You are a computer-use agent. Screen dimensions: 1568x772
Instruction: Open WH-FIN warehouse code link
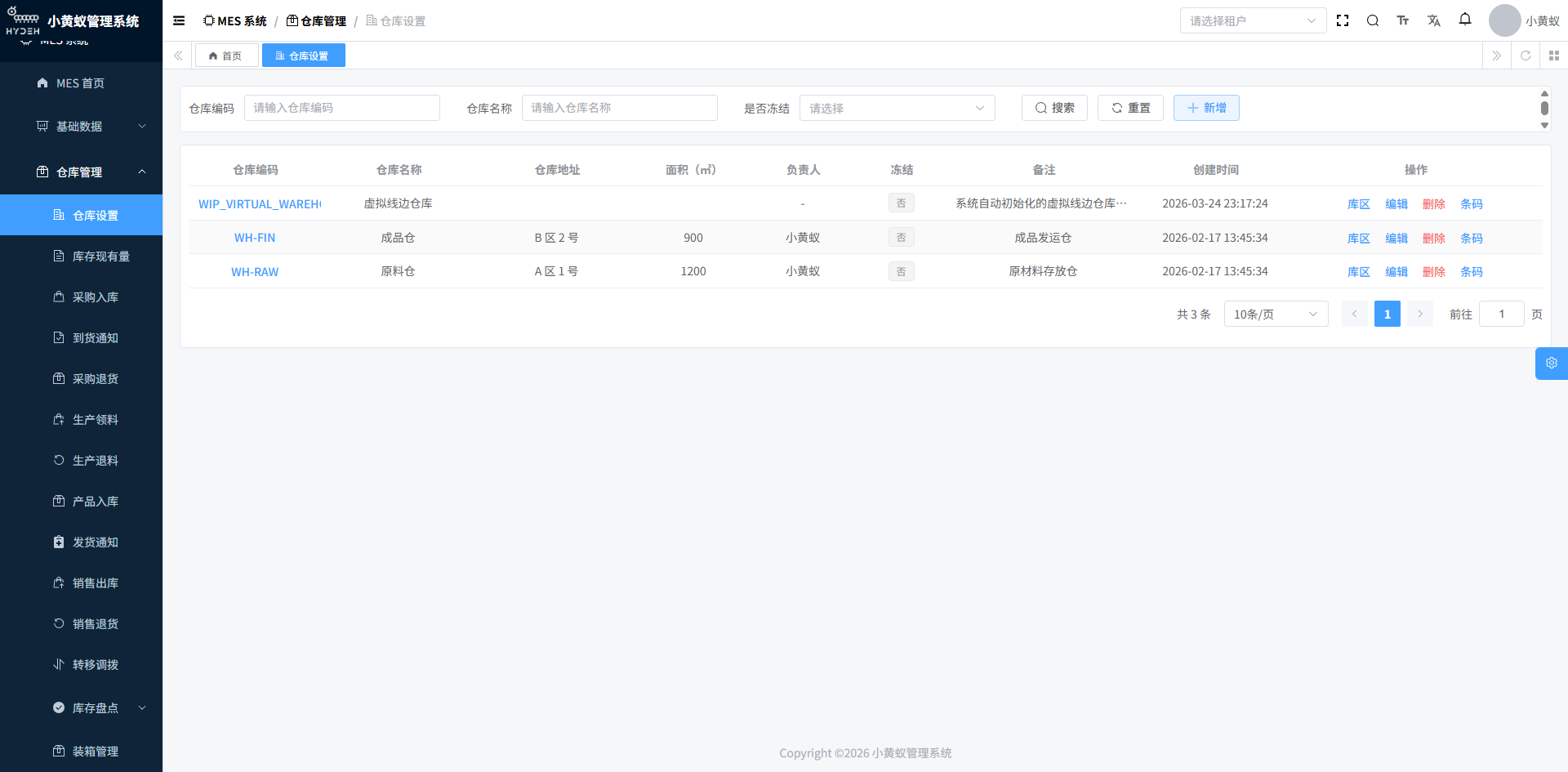click(255, 238)
